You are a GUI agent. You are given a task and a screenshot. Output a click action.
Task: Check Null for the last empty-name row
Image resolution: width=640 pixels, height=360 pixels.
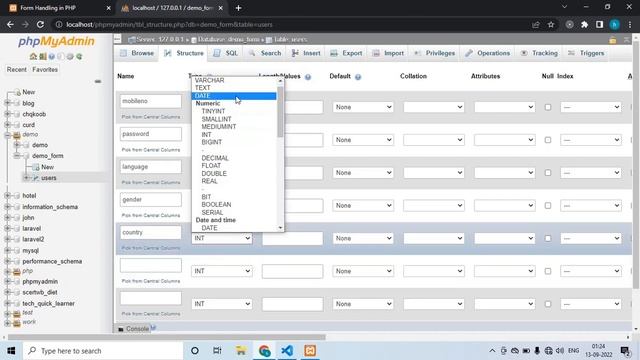click(x=548, y=304)
